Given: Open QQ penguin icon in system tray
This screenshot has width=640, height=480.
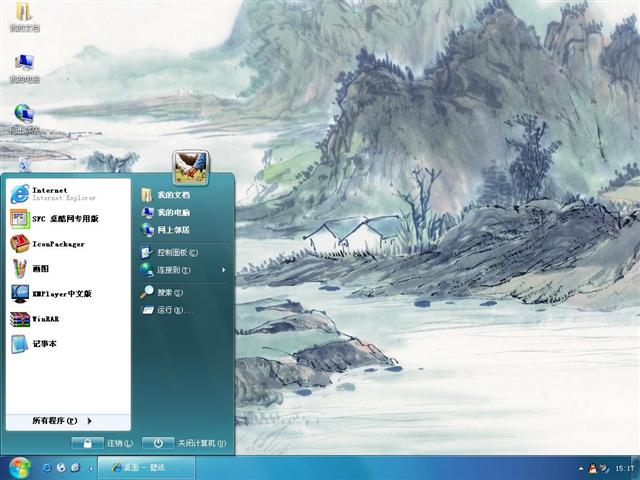Looking at the screenshot, I should 593,469.
